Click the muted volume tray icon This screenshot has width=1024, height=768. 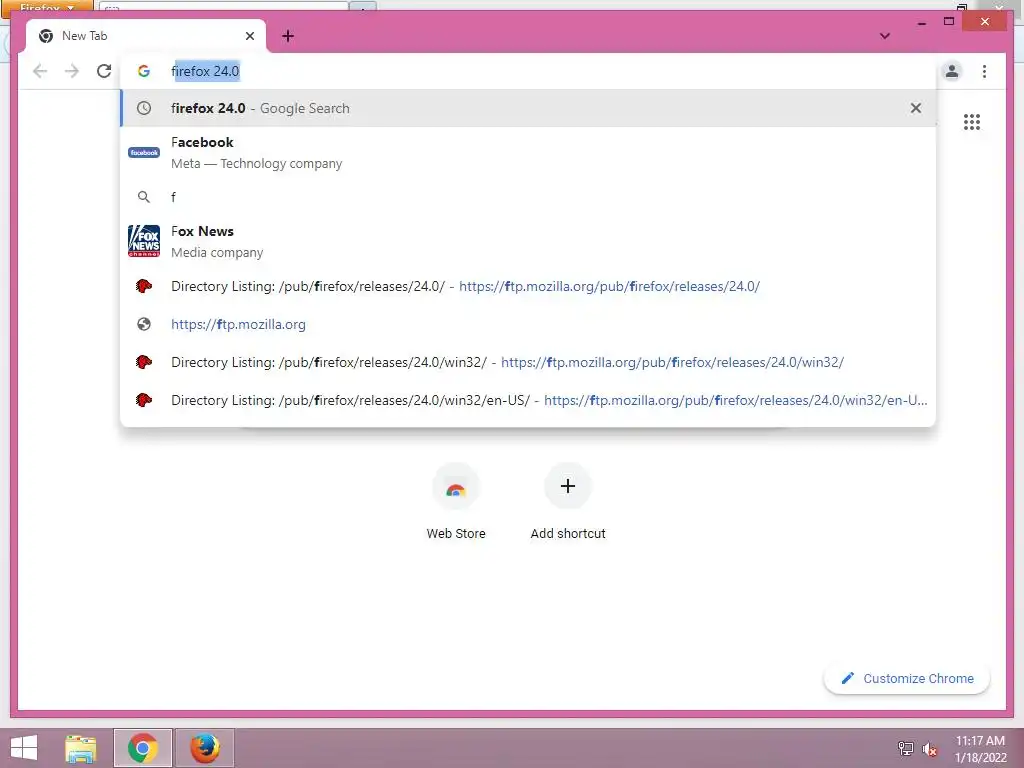pyautogui.click(x=929, y=748)
